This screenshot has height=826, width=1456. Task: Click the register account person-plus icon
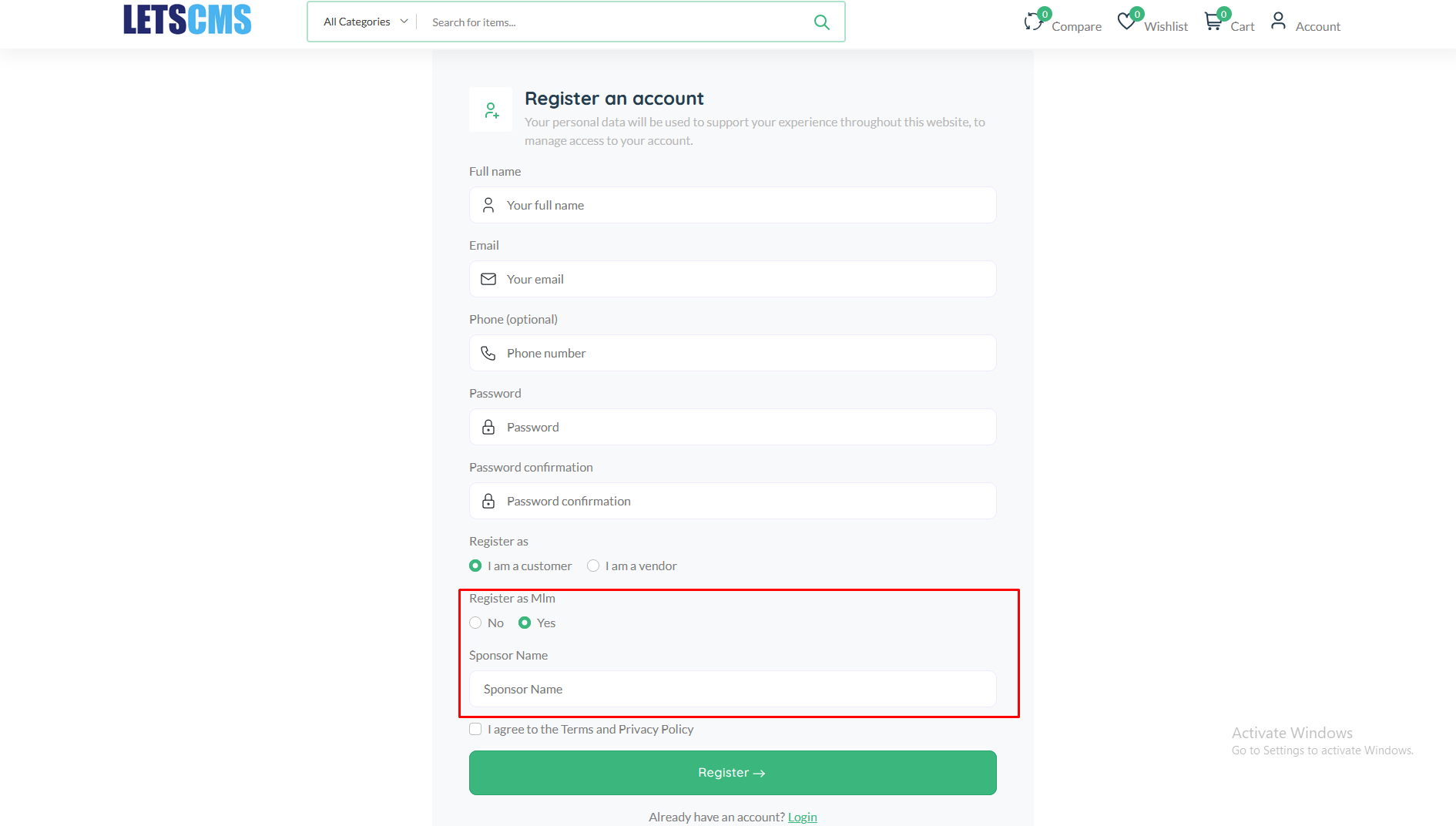pyautogui.click(x=491, y=109)
